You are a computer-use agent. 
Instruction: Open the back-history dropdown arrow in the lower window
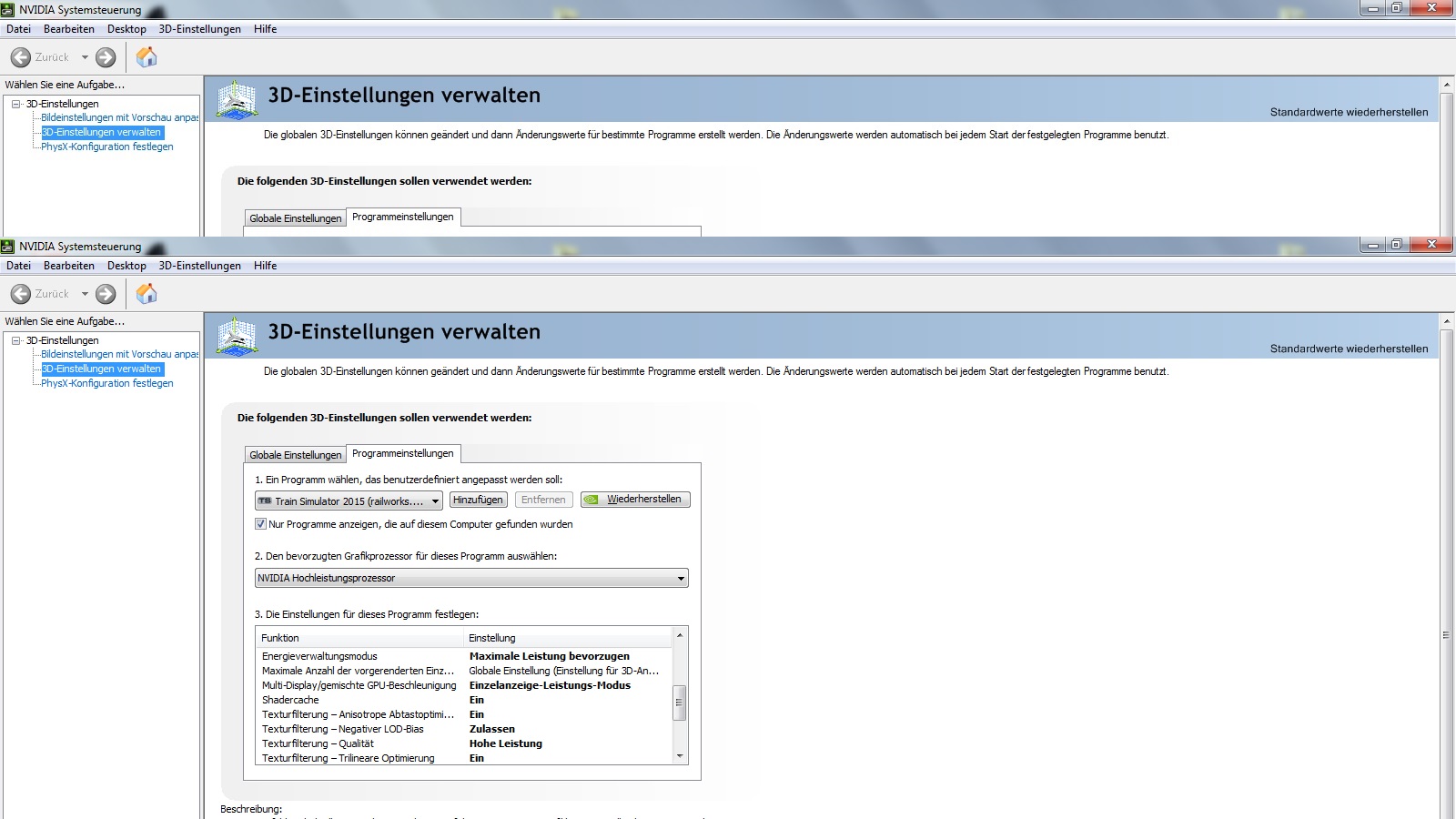[x=85, y=294]
